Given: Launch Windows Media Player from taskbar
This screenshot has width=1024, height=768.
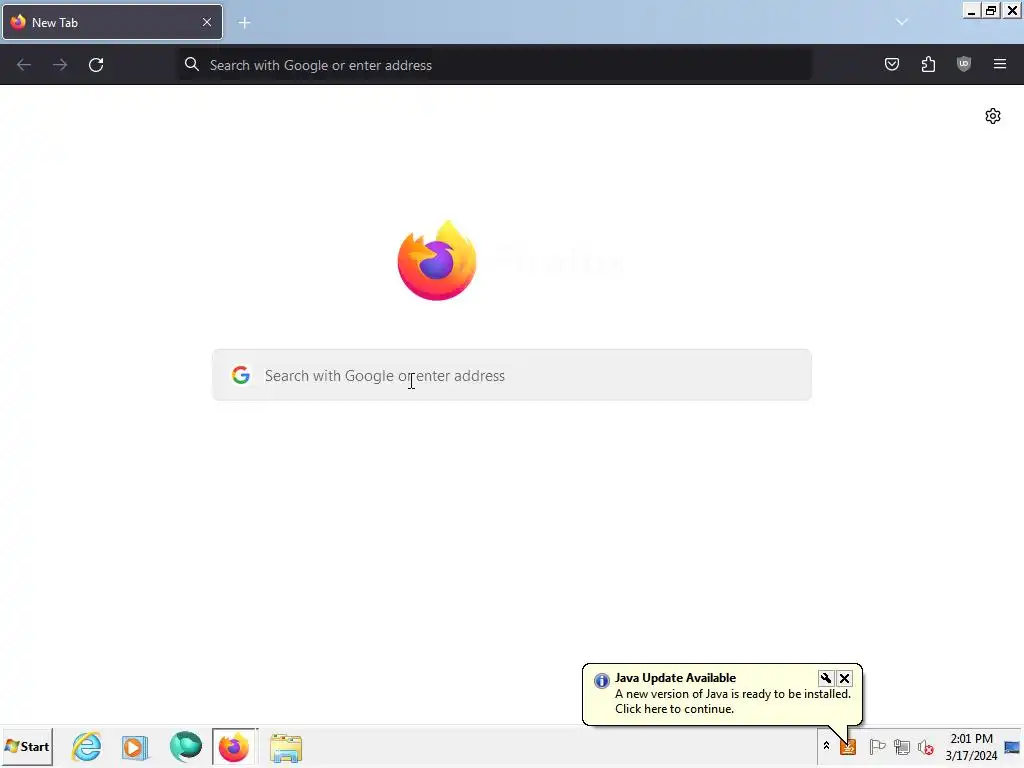Looking at the screenshot, I should click(135, 747).
